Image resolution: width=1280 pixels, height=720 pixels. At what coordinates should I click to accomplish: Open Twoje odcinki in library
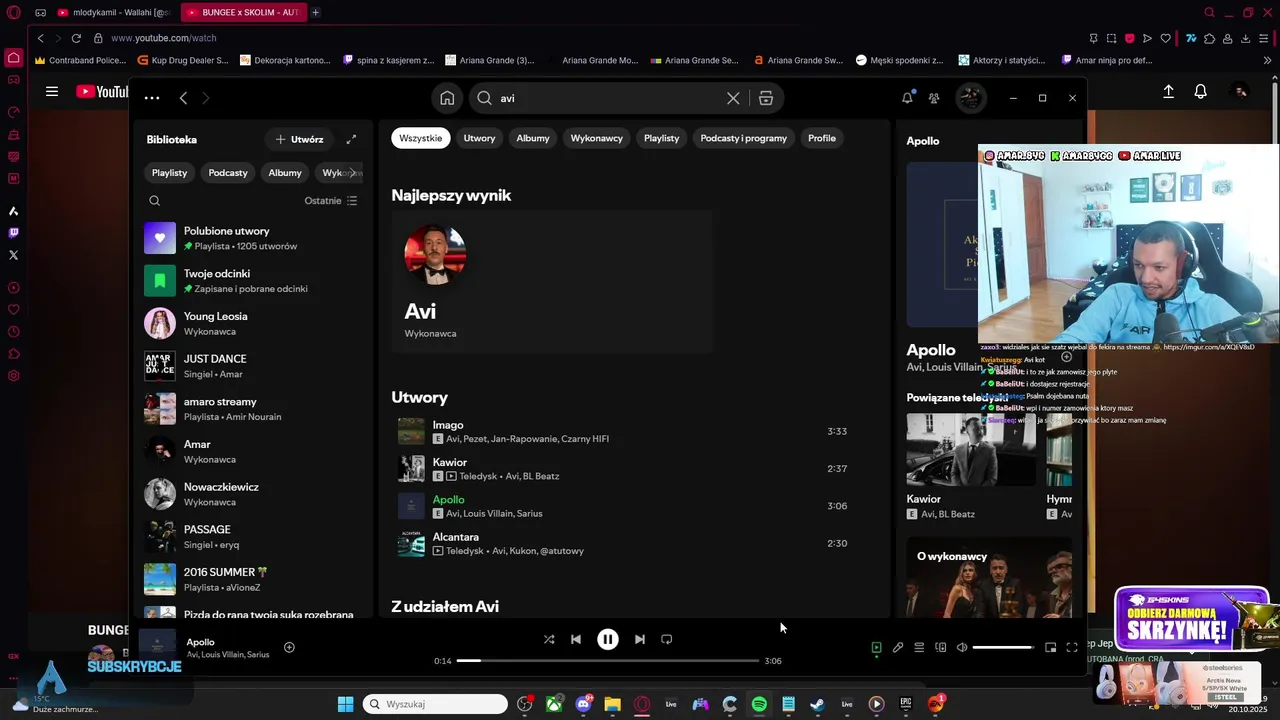click(252, 281)
